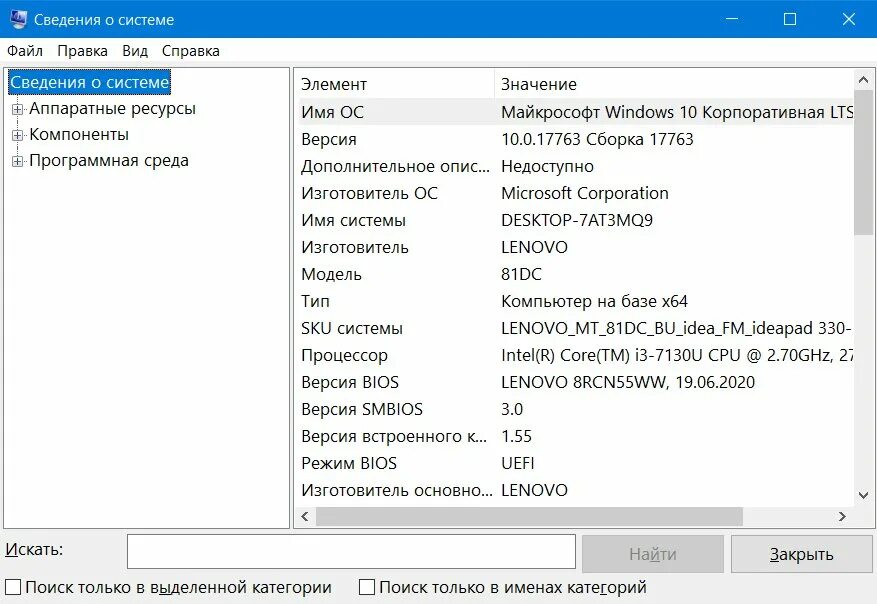Image resolution: width=877 pixels, height=604 pixels.
Task: Click the horizontal scrollbar thumb
Action: pos(529,516)
